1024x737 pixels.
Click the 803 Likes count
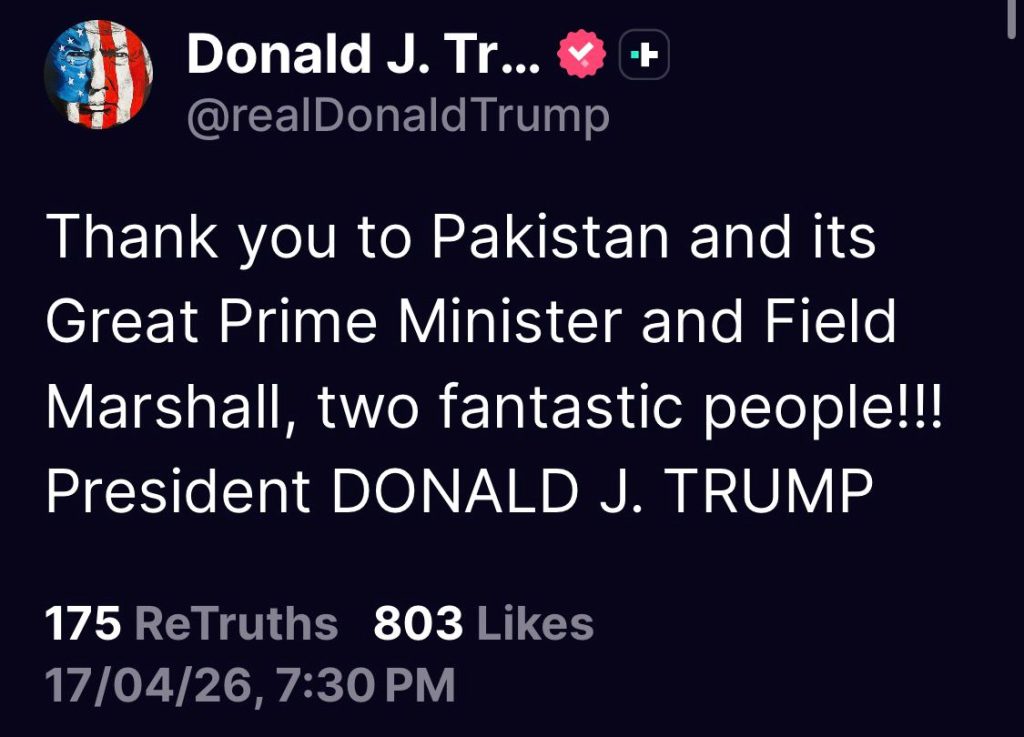click(x=415, y=622)
